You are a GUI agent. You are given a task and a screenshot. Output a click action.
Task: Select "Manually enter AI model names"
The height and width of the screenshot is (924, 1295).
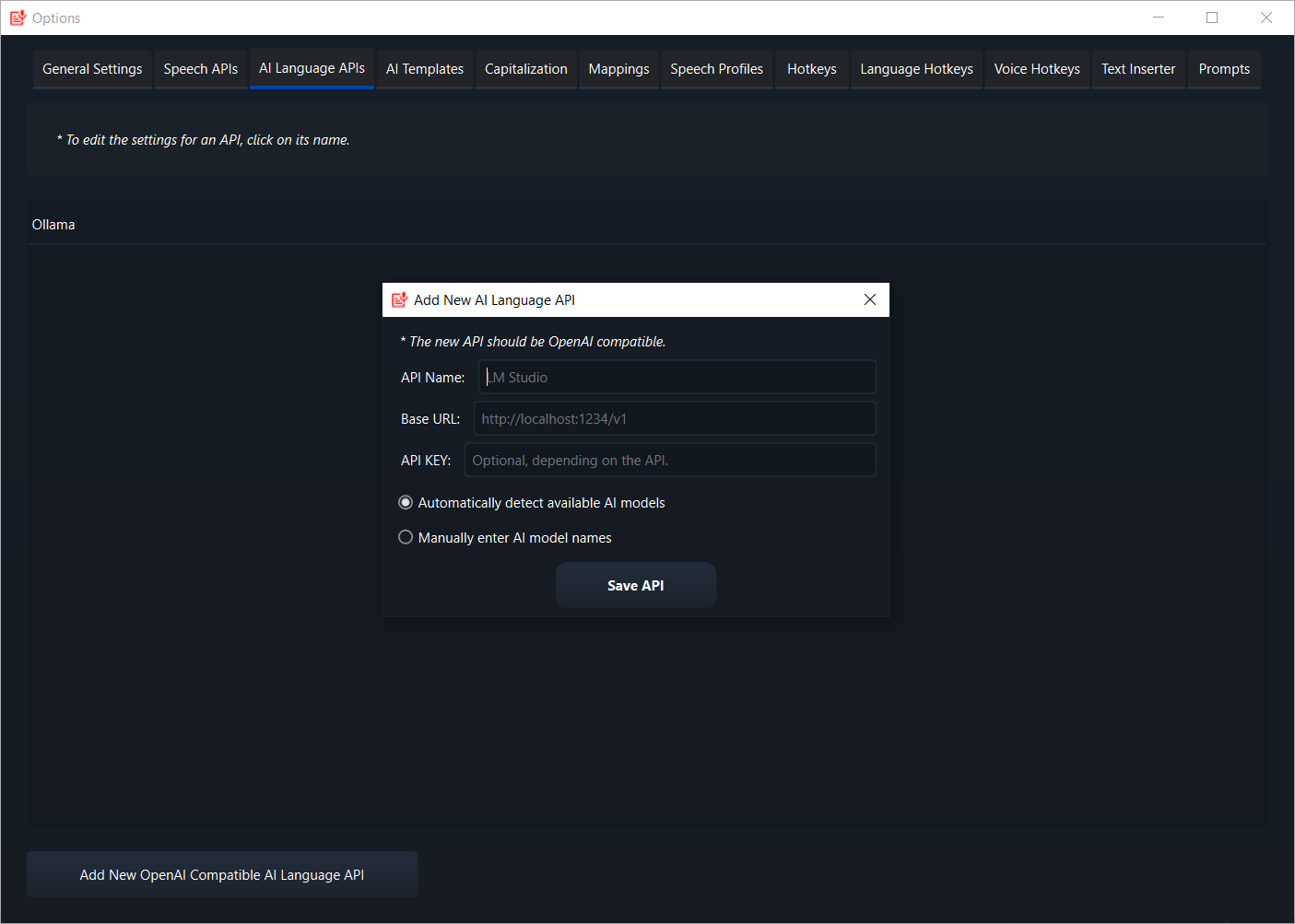click(x=406, y=537)
